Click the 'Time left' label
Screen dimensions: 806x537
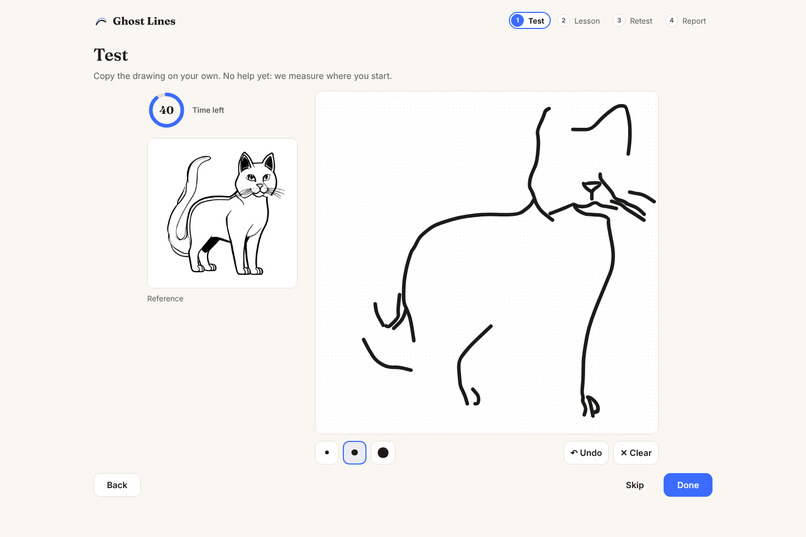208,110
